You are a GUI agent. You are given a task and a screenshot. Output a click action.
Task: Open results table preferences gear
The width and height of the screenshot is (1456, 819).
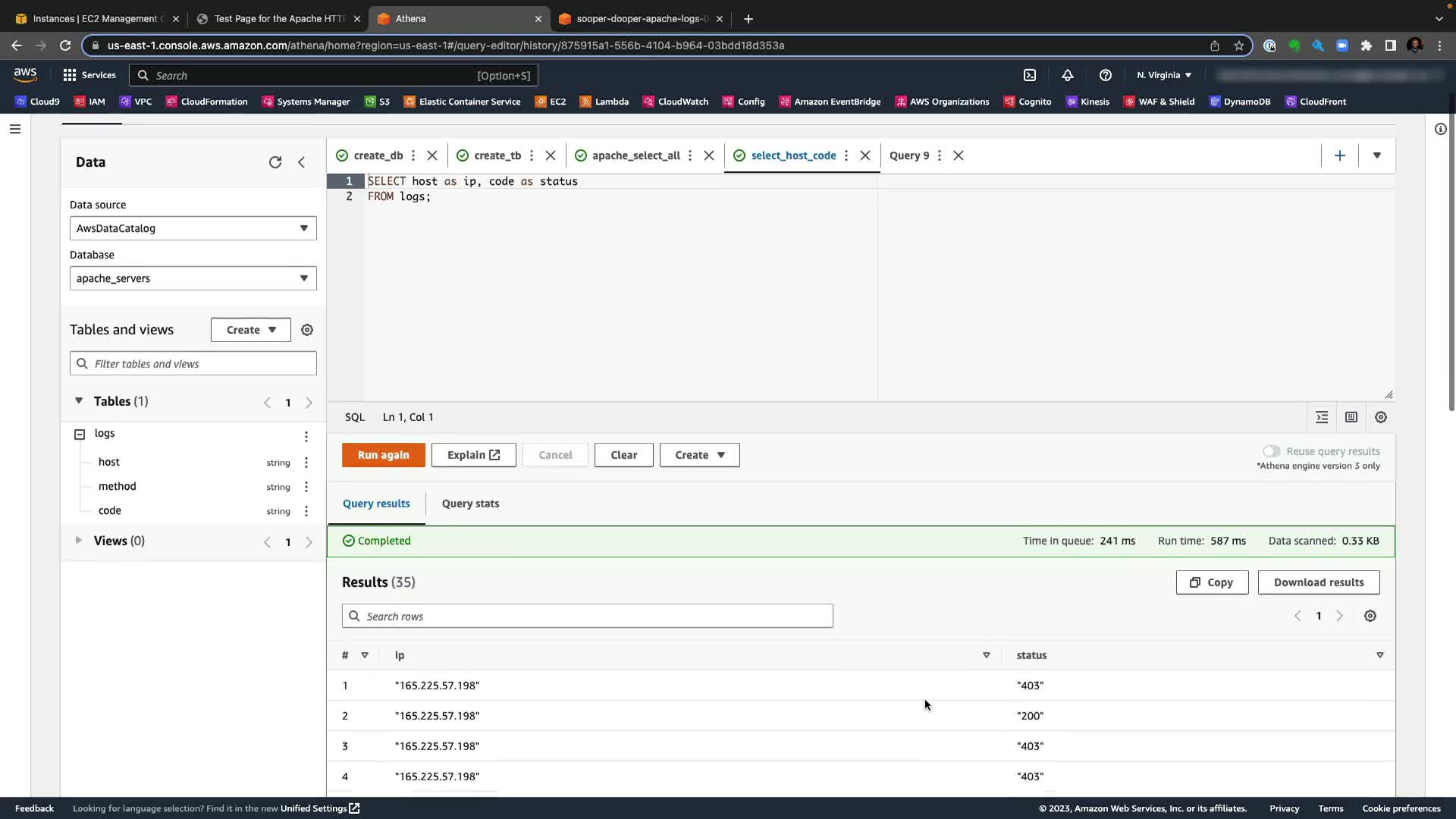pos(1370,616)
